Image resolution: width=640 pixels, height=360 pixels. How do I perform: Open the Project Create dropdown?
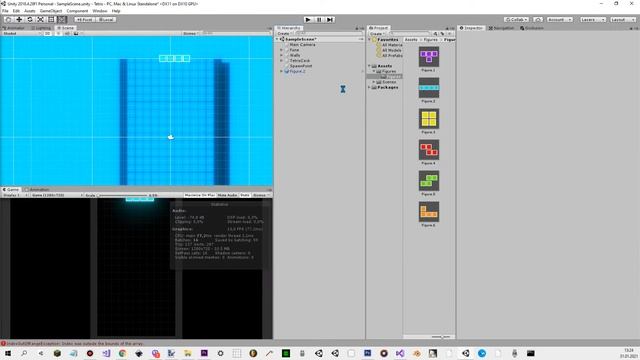377,33
